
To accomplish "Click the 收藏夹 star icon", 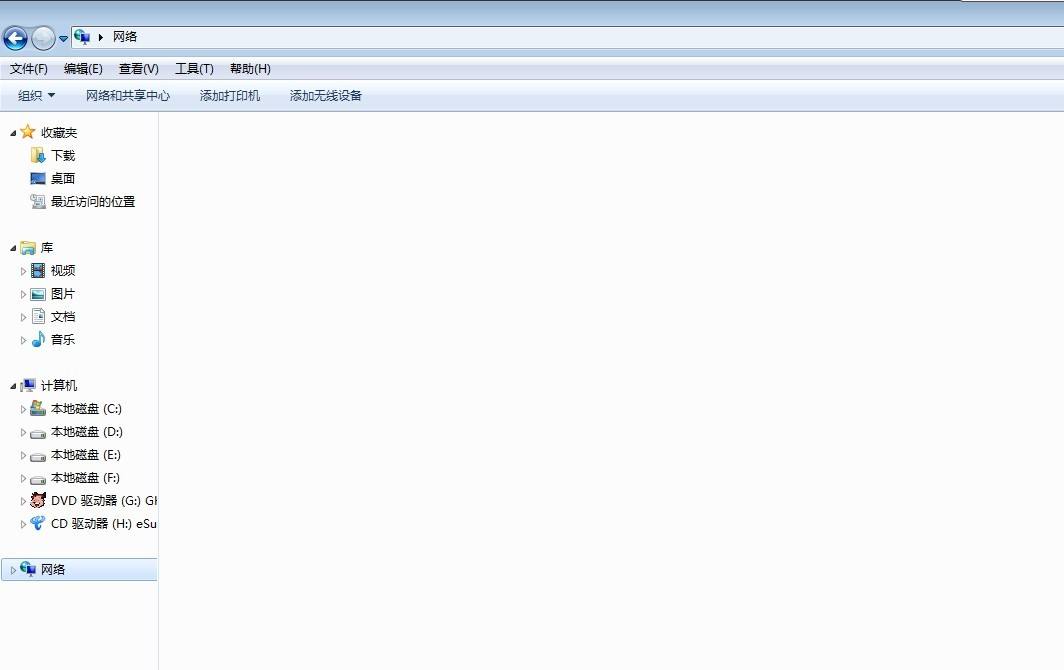I will pyautogui.click(x=28, y=132).
